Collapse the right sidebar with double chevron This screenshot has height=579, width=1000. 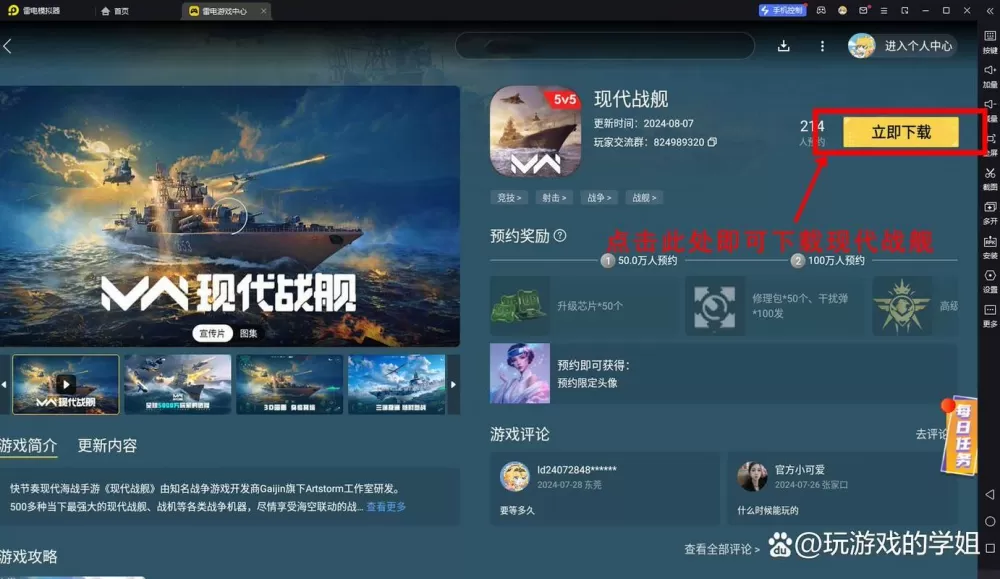tap(990, 11)
